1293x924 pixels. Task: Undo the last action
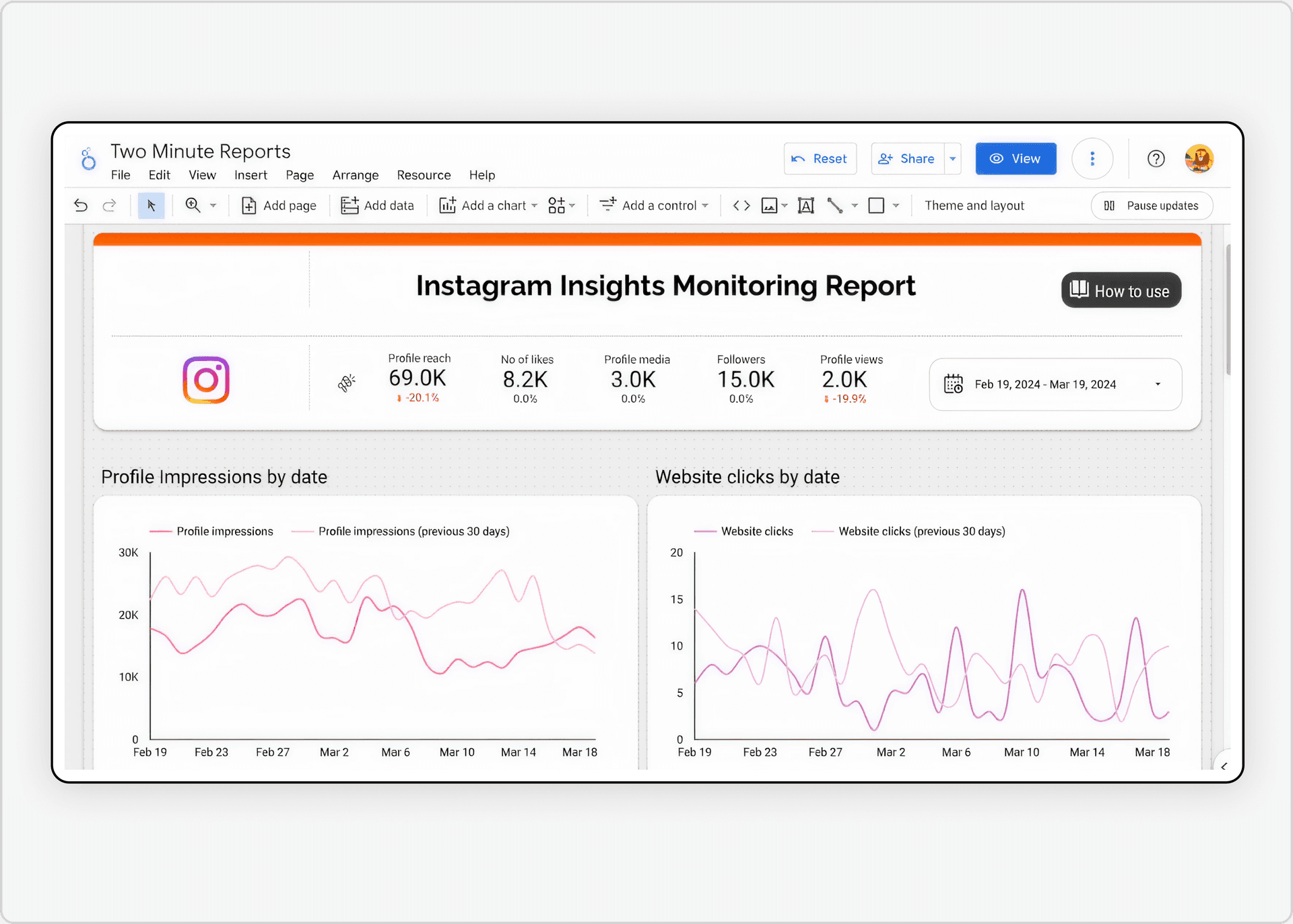click(80, 205)
